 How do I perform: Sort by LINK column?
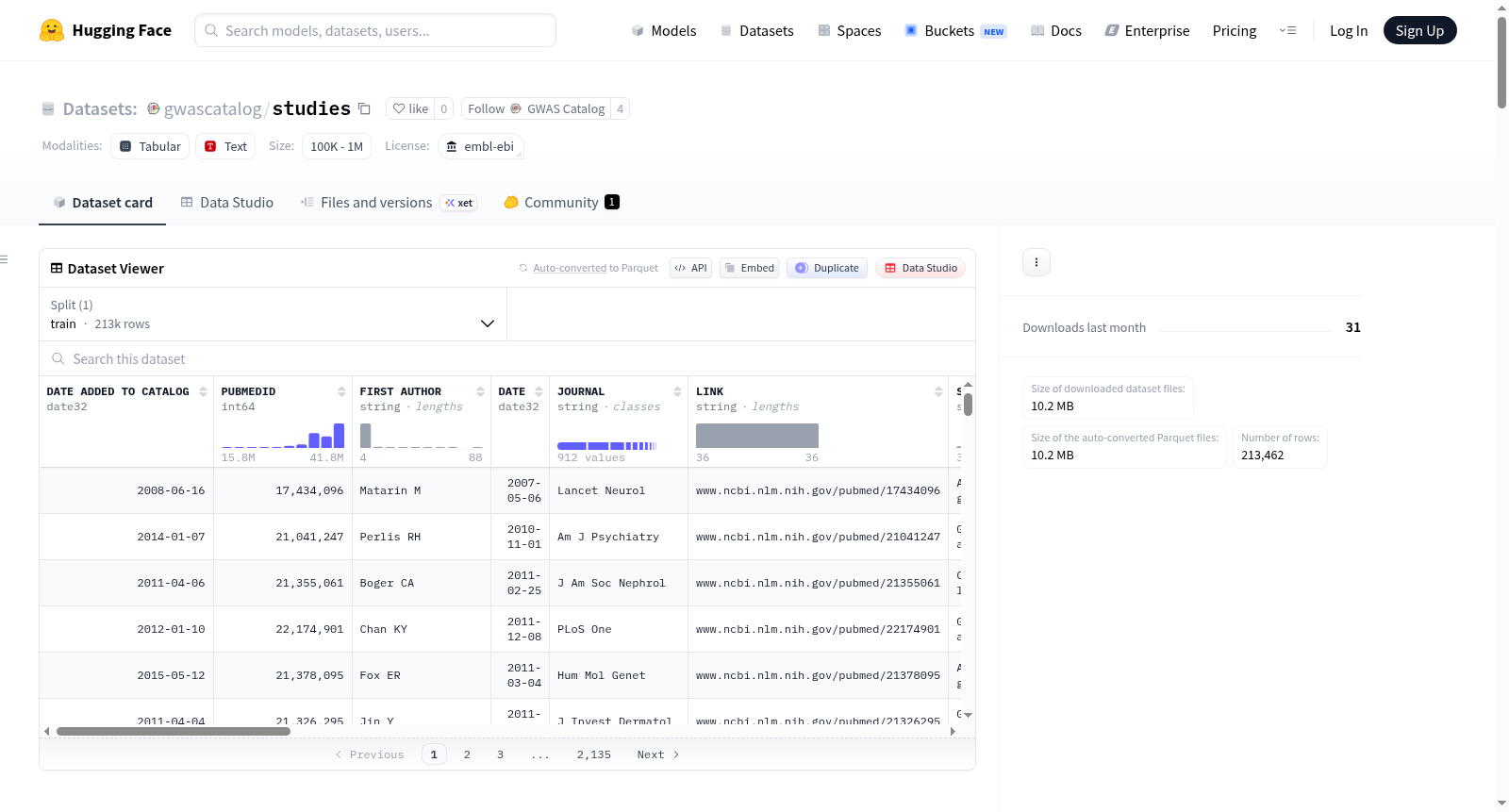(x=938, y=391)
